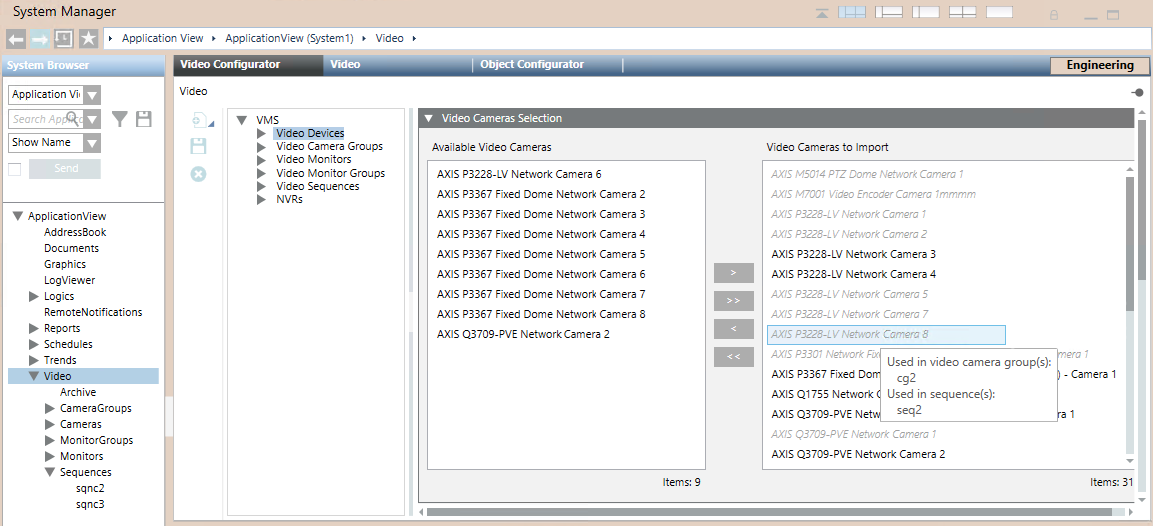This screenshot has height=526, width=1153.
Task: Click the double arrow << remove all button
Action: (734, 357)
